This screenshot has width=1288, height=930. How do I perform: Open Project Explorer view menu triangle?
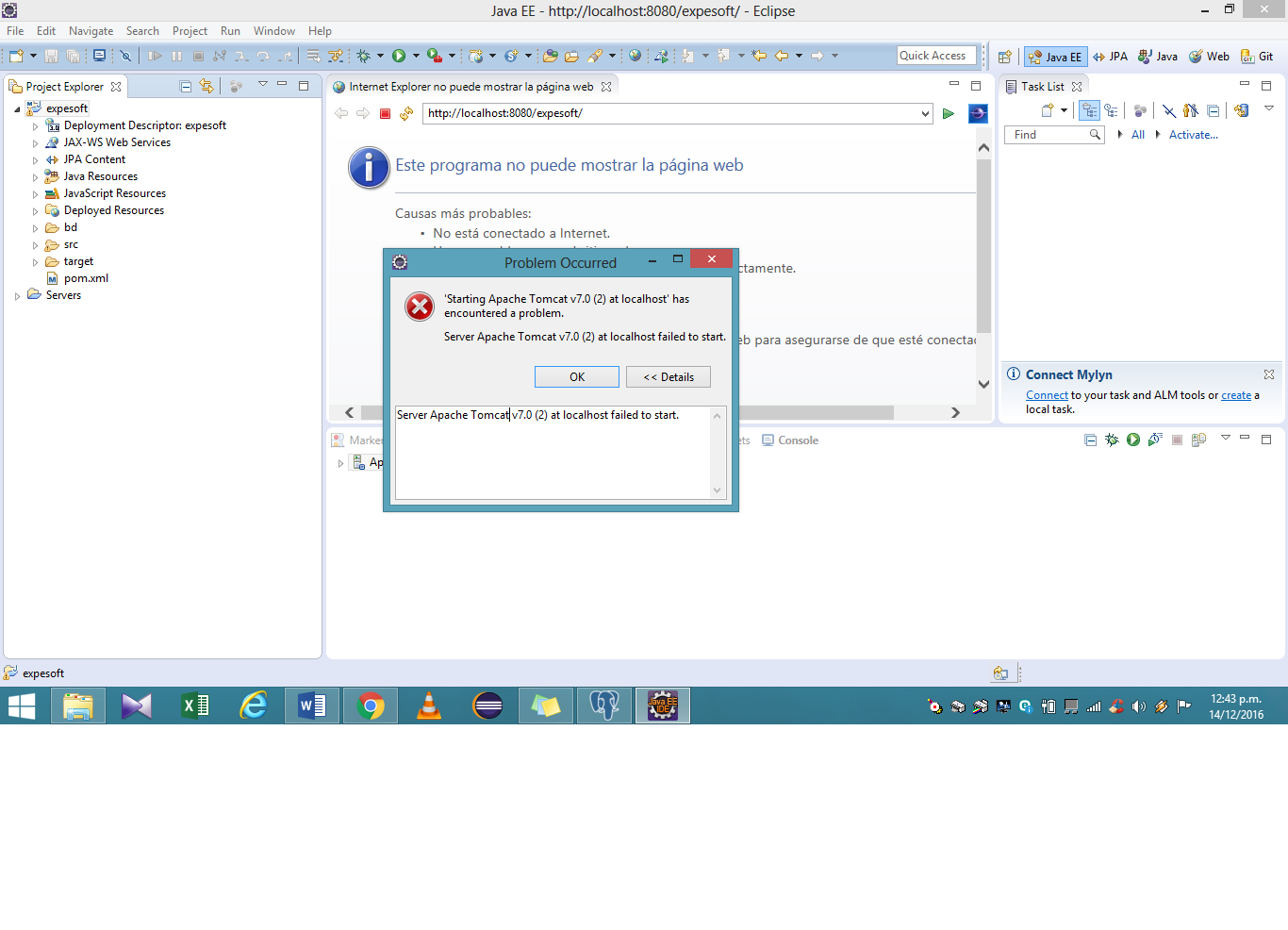point(262,85)
